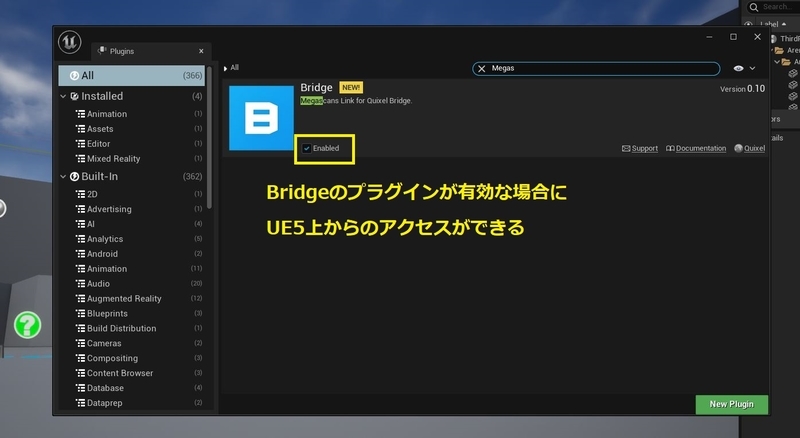Select the Augmented Reality category

(x=133, y=298)
